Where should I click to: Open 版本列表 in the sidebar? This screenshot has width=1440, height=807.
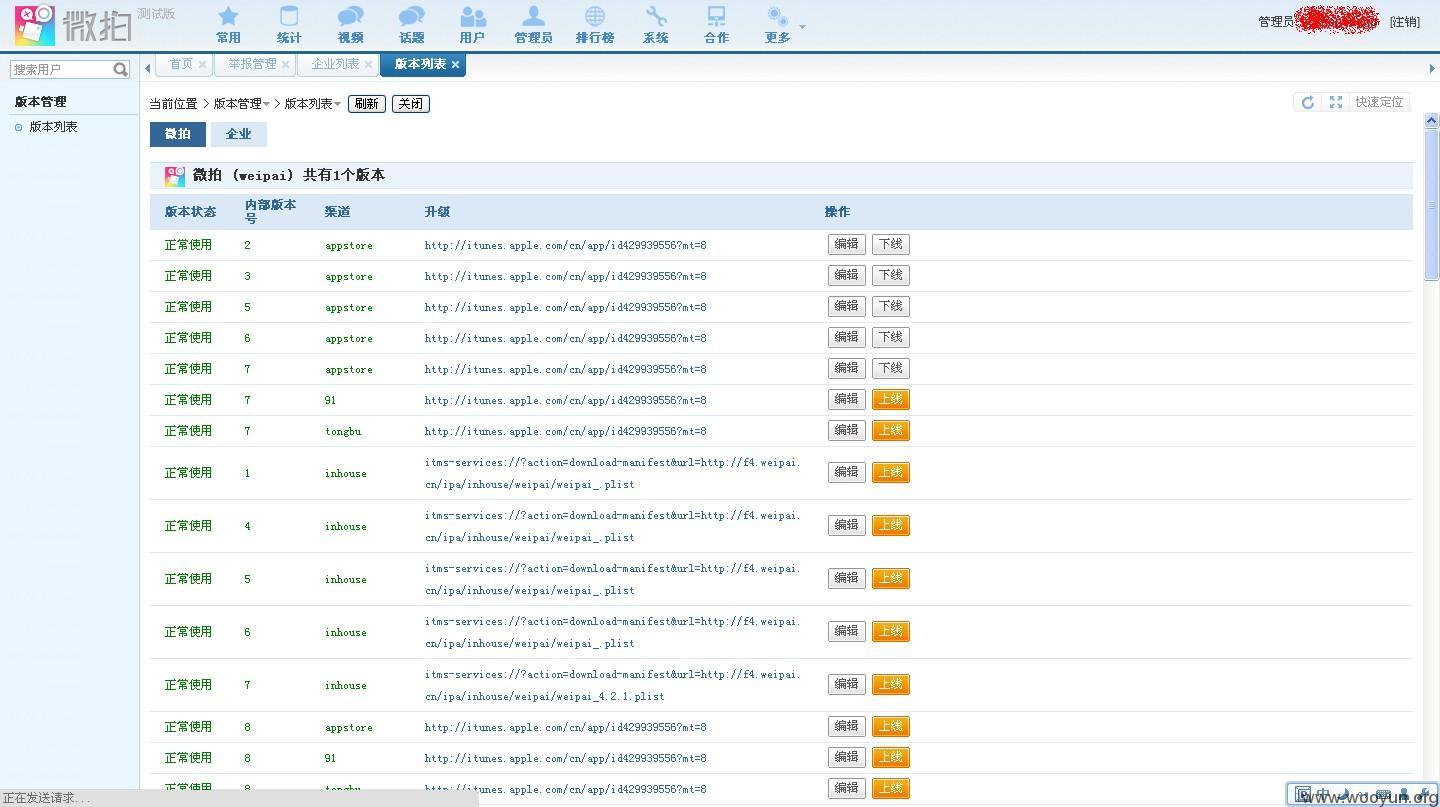(53, 127)
